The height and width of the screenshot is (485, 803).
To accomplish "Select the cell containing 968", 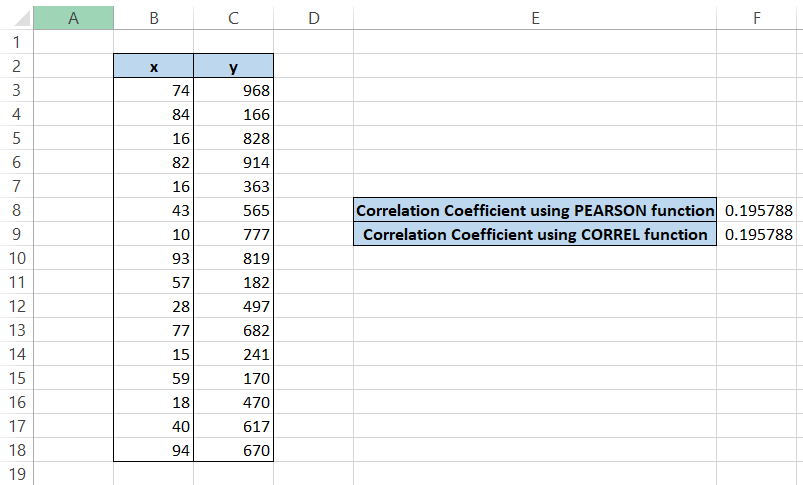I will (x=233, y=90).
